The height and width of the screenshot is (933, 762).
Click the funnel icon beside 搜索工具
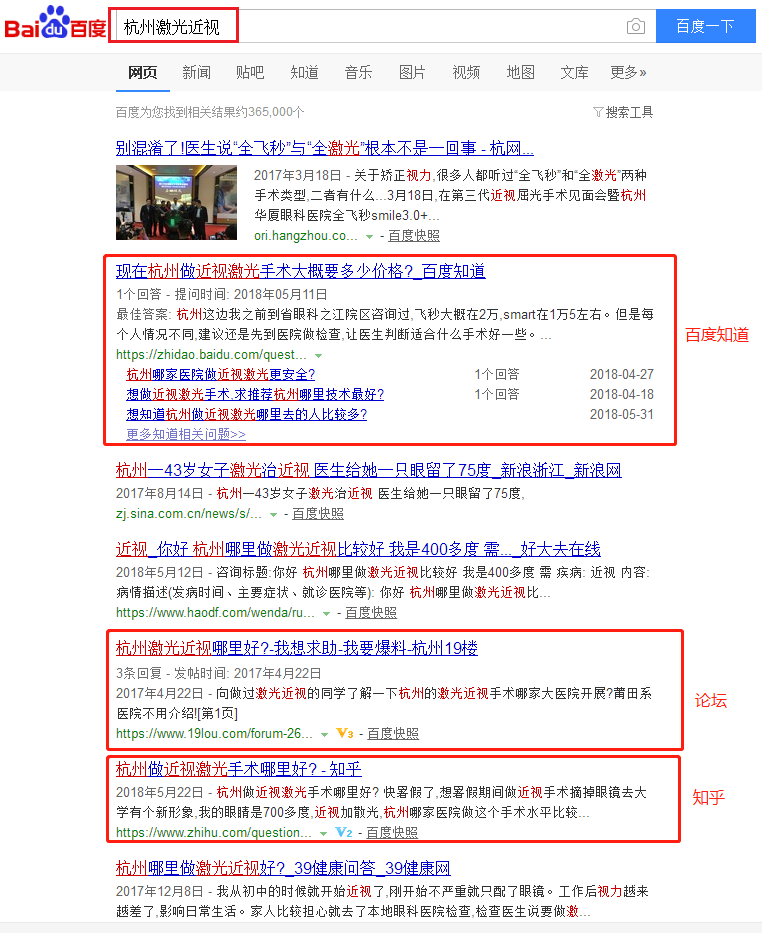598,112
